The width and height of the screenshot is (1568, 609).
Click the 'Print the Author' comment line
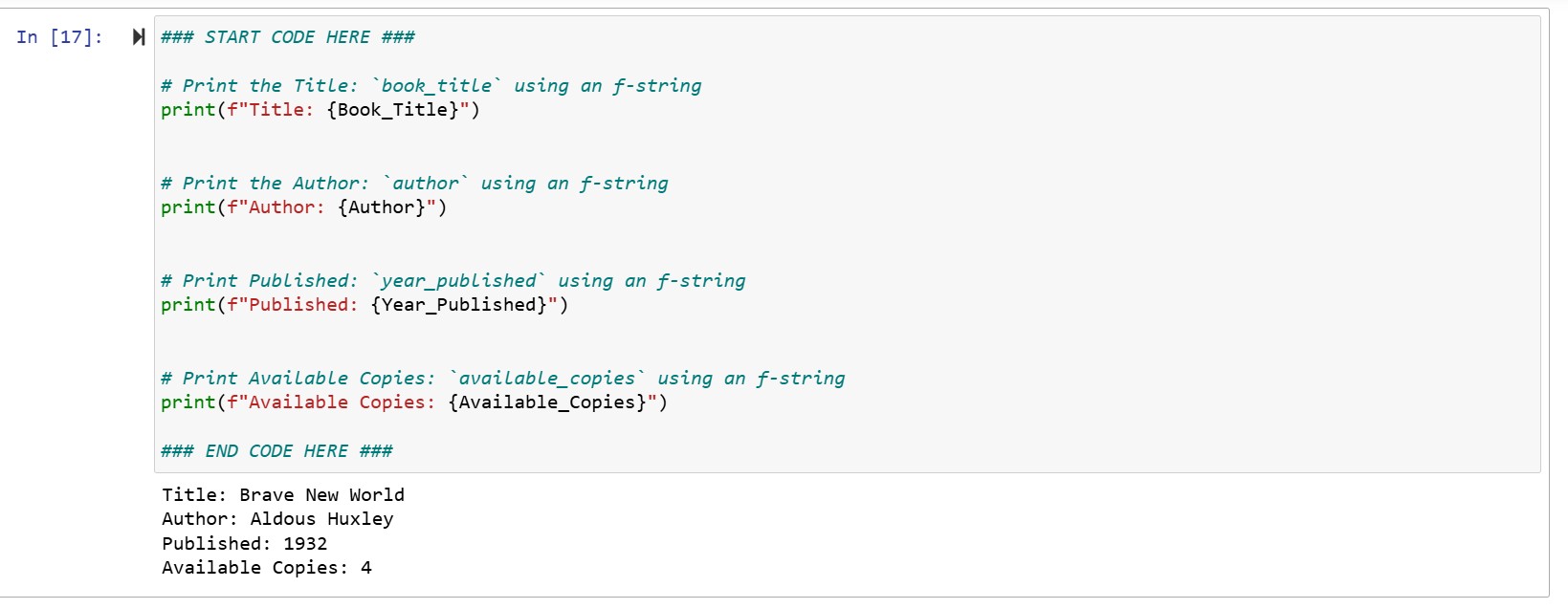pyautogui.click(x=415, y=184)
